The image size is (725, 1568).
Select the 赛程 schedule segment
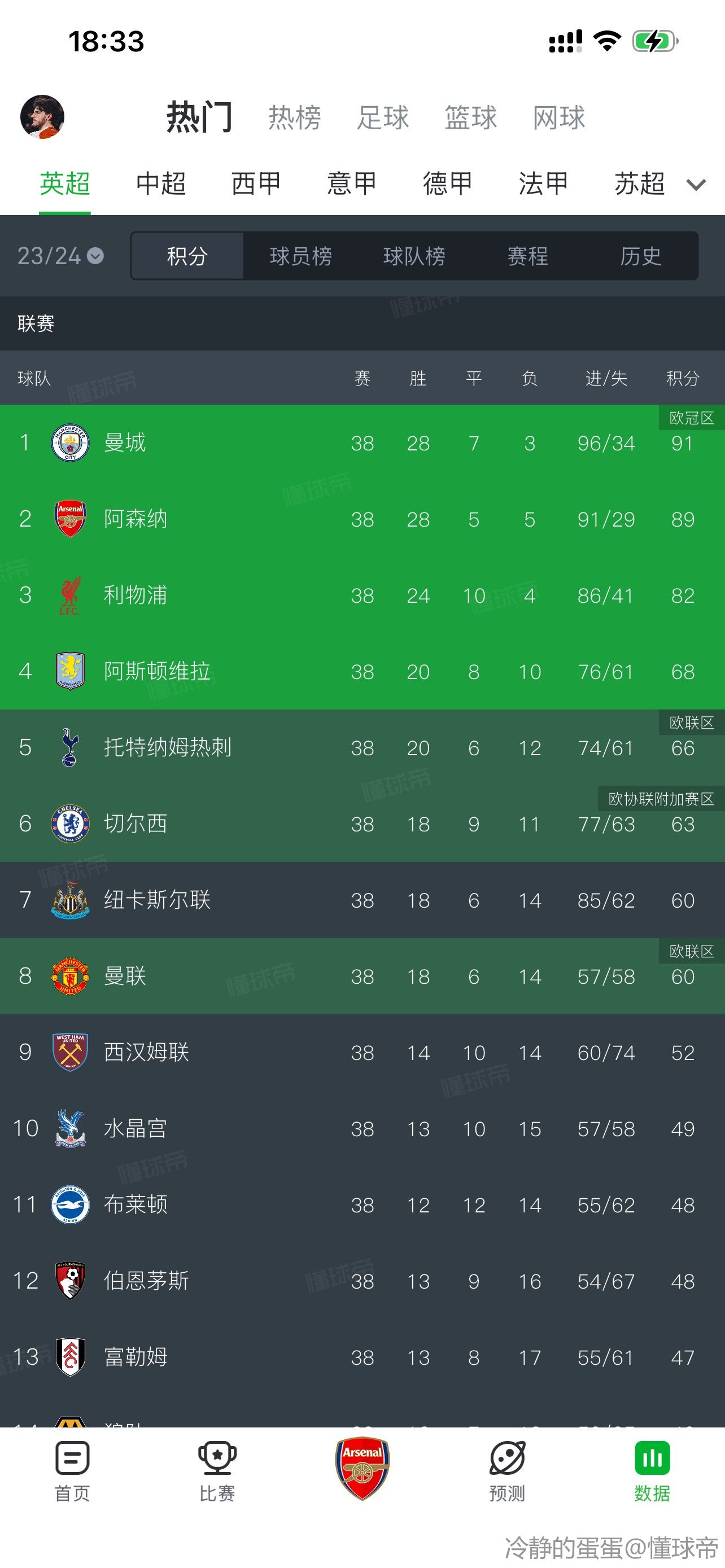(x=528, y=256)
